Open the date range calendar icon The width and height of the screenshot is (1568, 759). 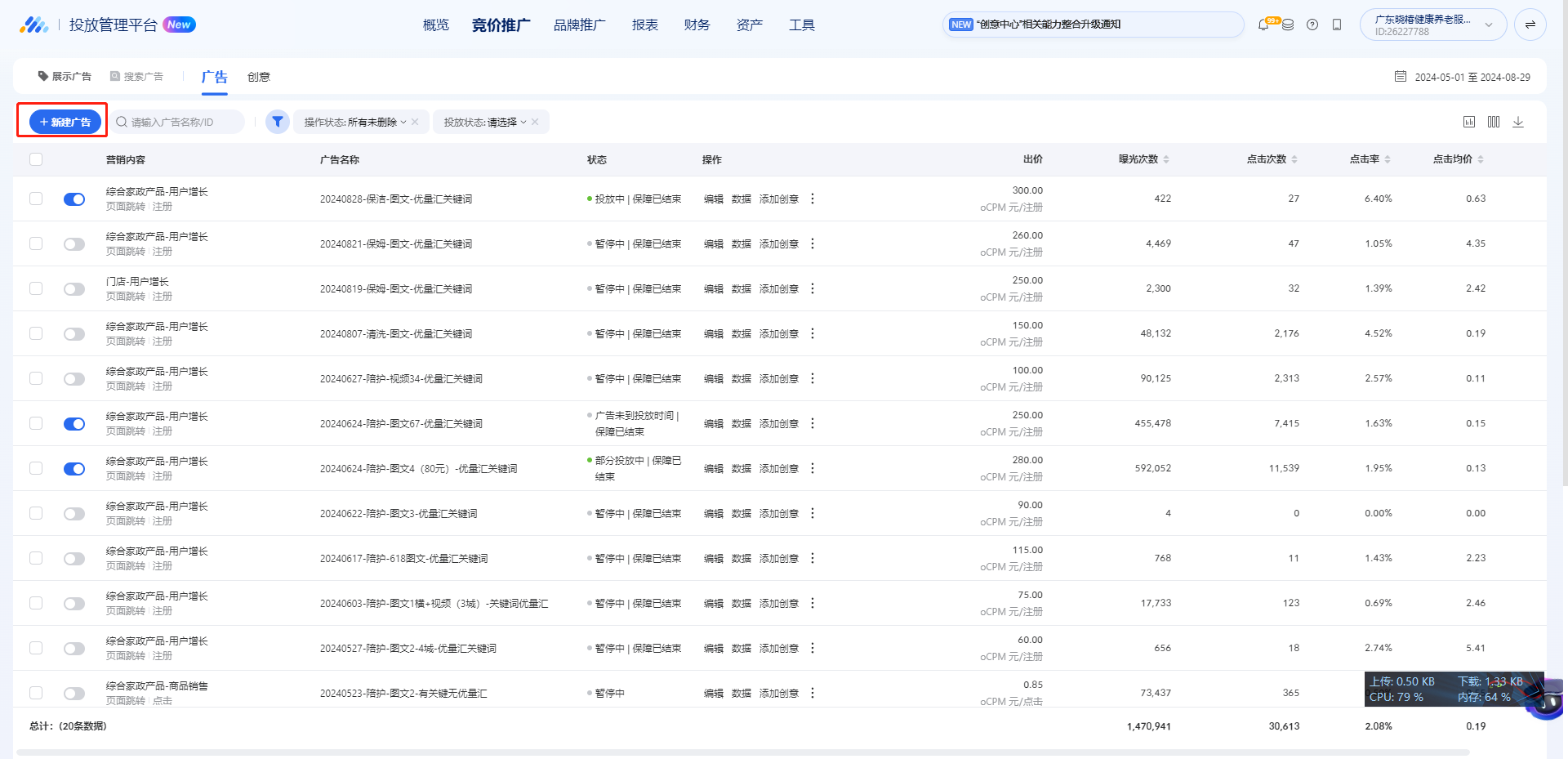1401,77
